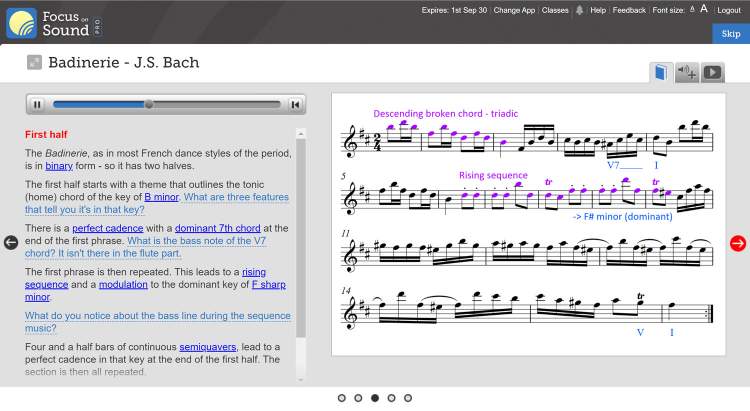
Task: Click the '-> F# minor (dominant)' annotation
Action: click(x=622, y=216)
